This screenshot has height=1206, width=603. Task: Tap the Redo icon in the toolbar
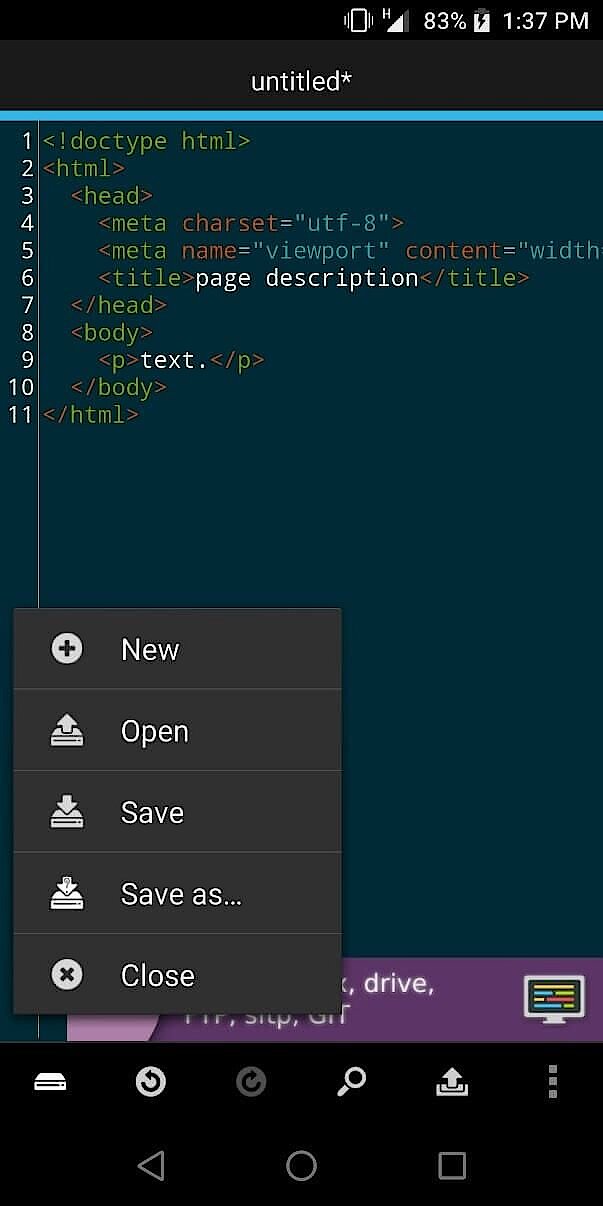click(251, 1081)
